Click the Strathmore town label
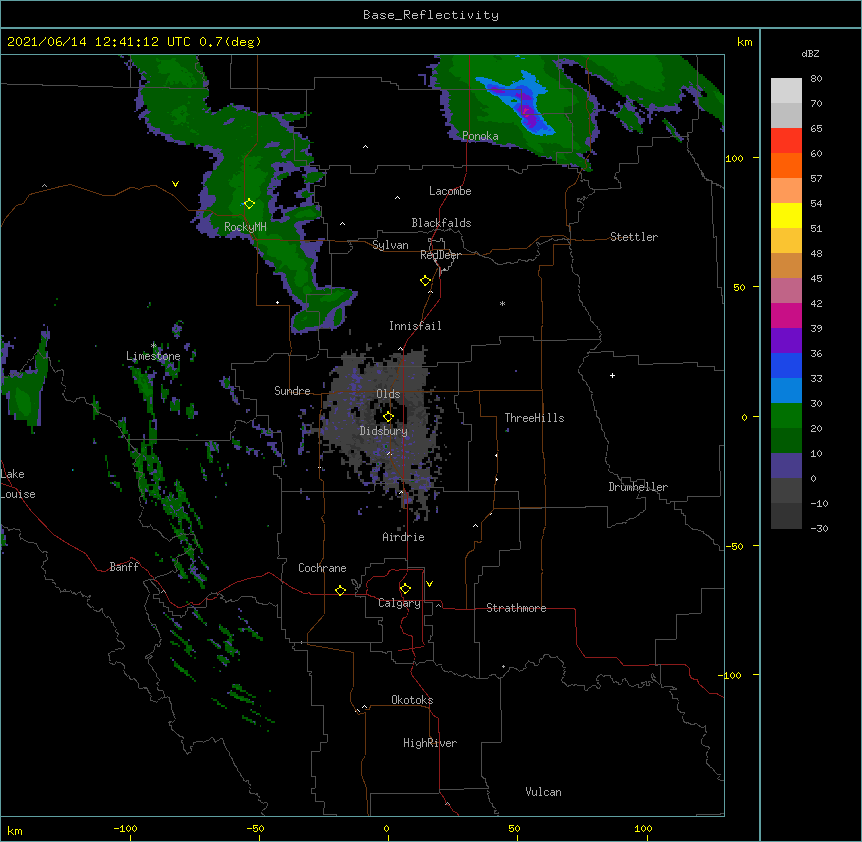 click(x=516, y=608)
